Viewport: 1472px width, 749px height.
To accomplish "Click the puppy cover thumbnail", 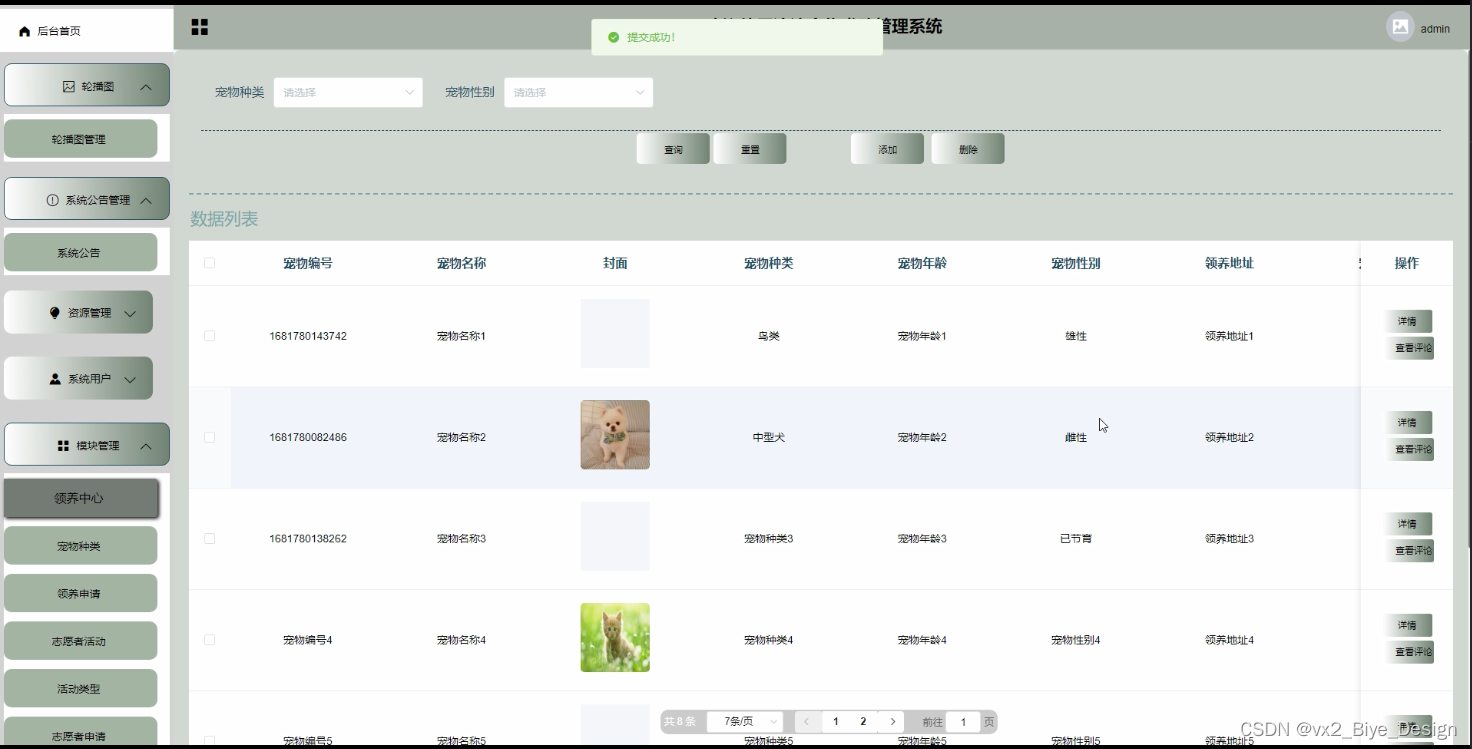I will pyautogui.click(x=615, y=435).
